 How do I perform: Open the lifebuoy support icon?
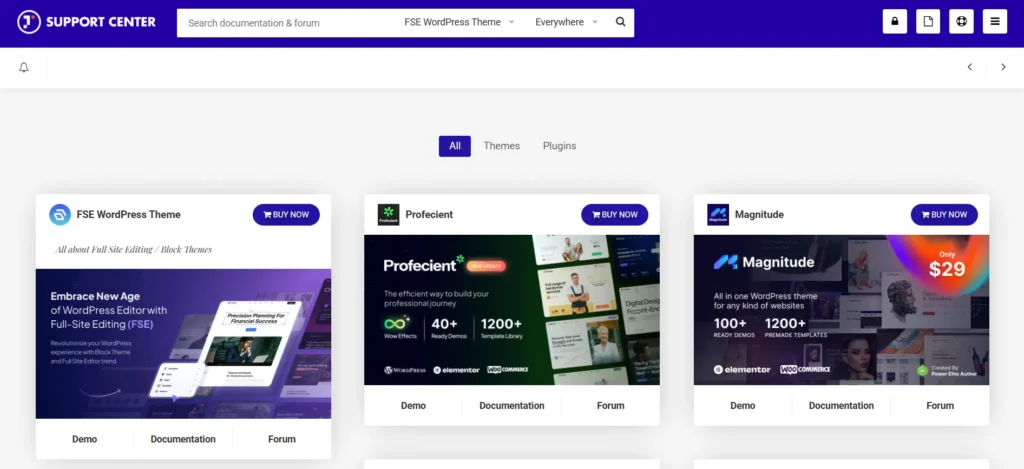[961, 22]
